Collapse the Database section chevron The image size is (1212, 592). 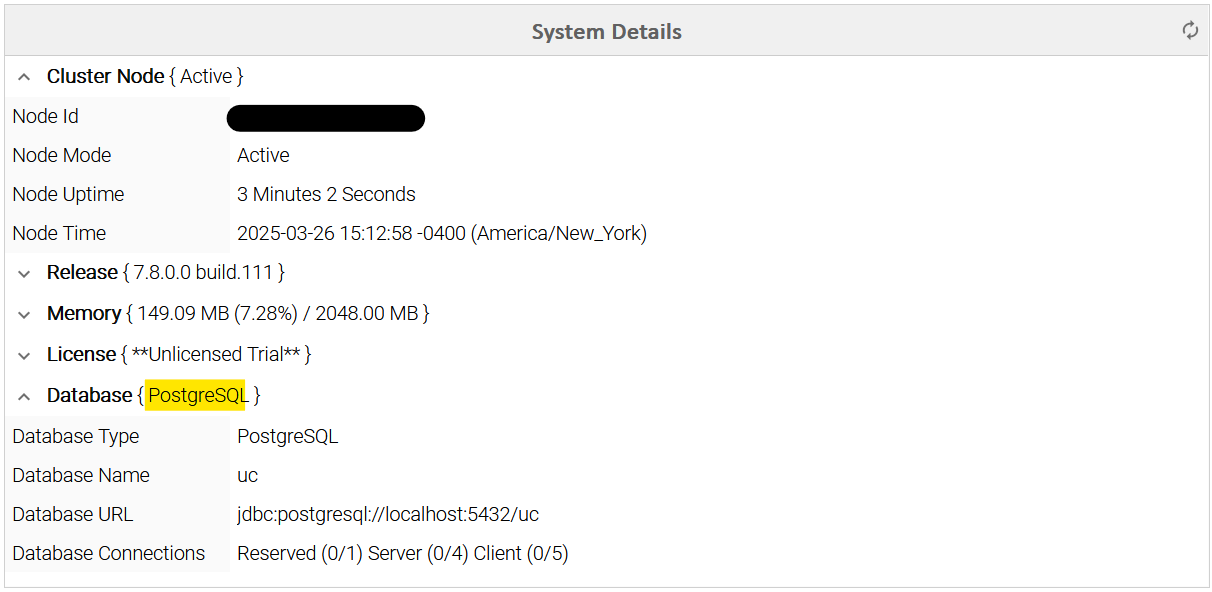pos(25,396)
